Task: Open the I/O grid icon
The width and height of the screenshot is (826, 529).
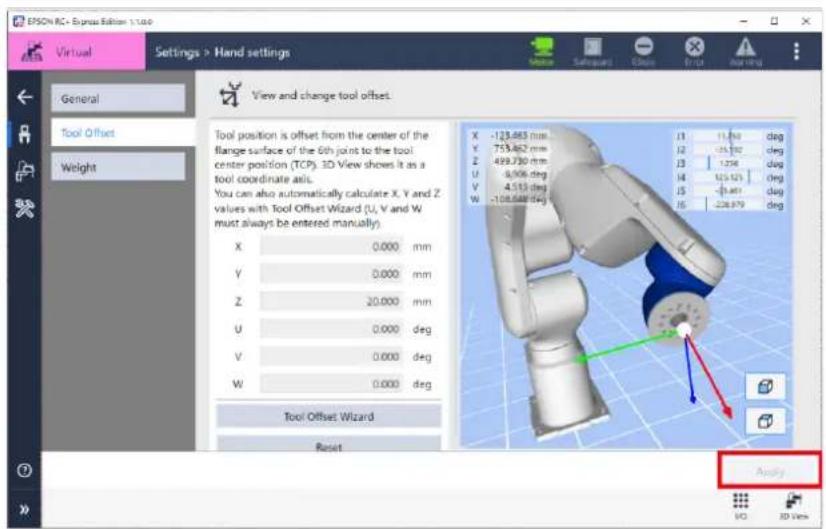Action: point(741,506)
